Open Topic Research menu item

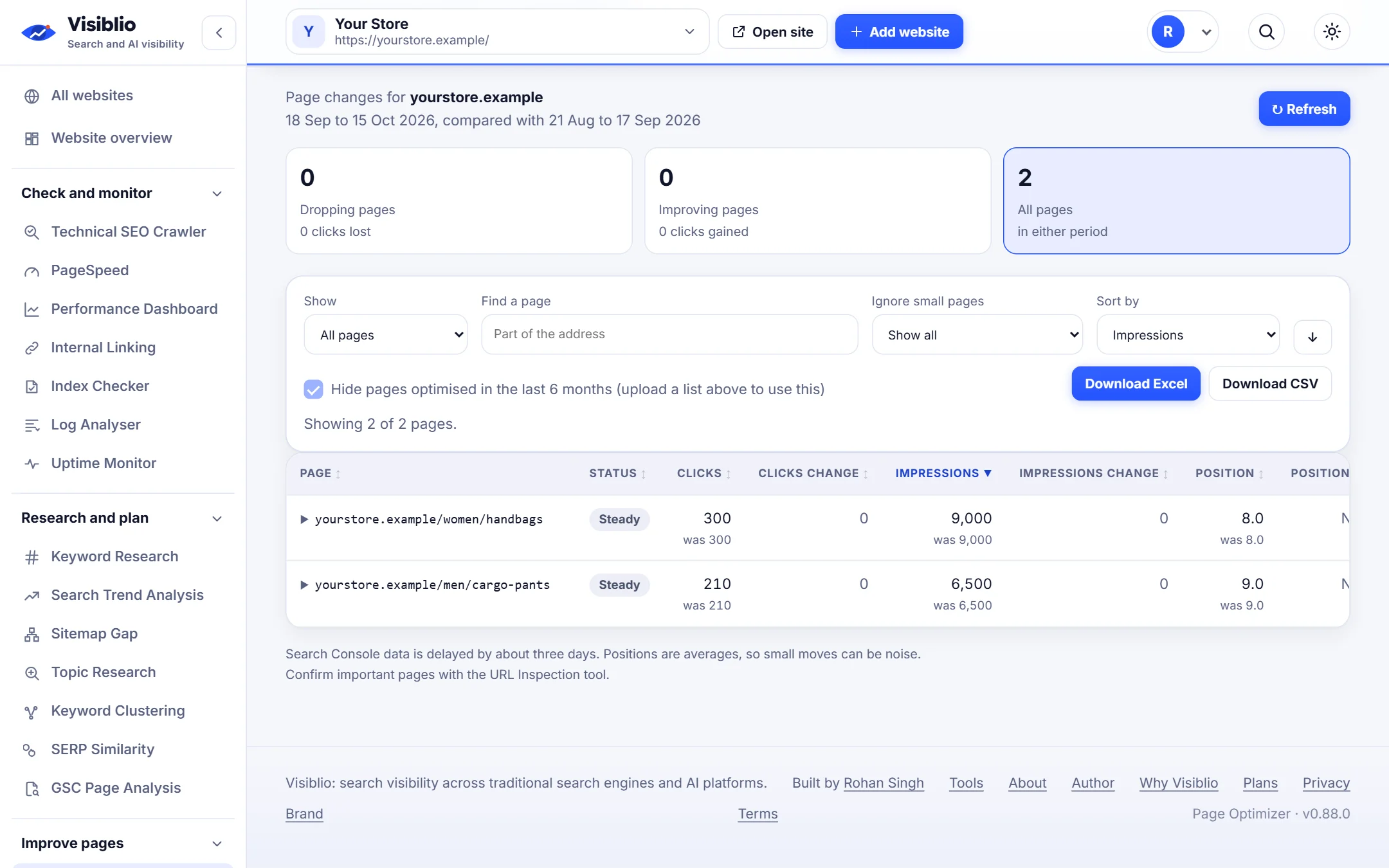122,673
